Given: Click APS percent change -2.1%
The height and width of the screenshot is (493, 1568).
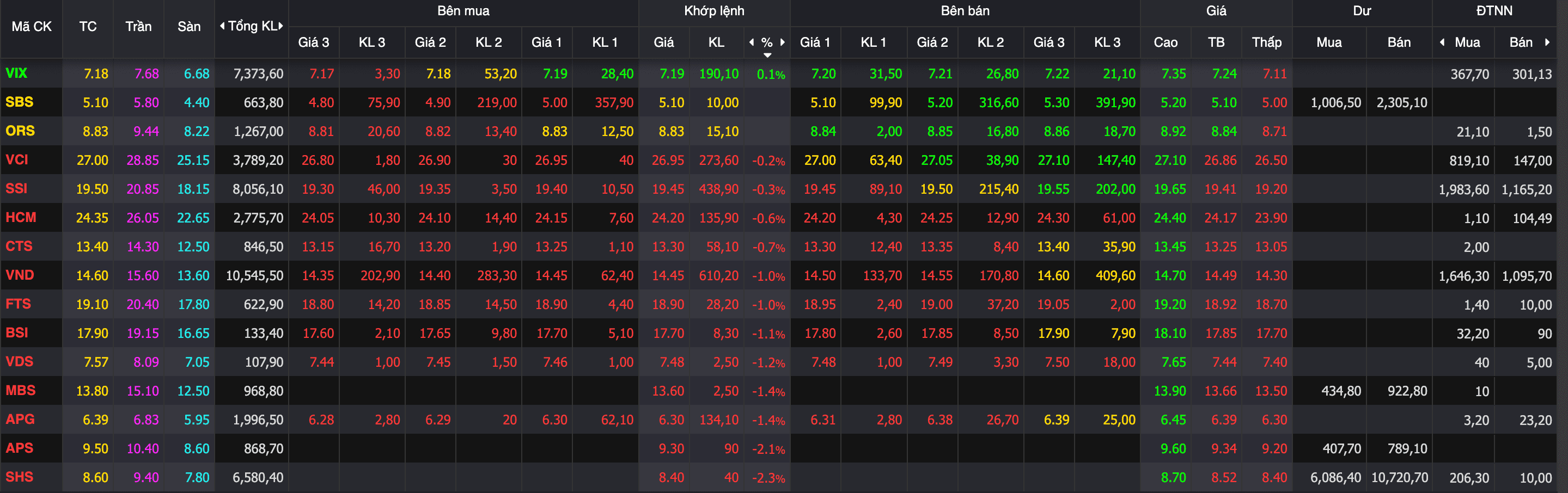Looking at the screenshot, I should point(768,449).
